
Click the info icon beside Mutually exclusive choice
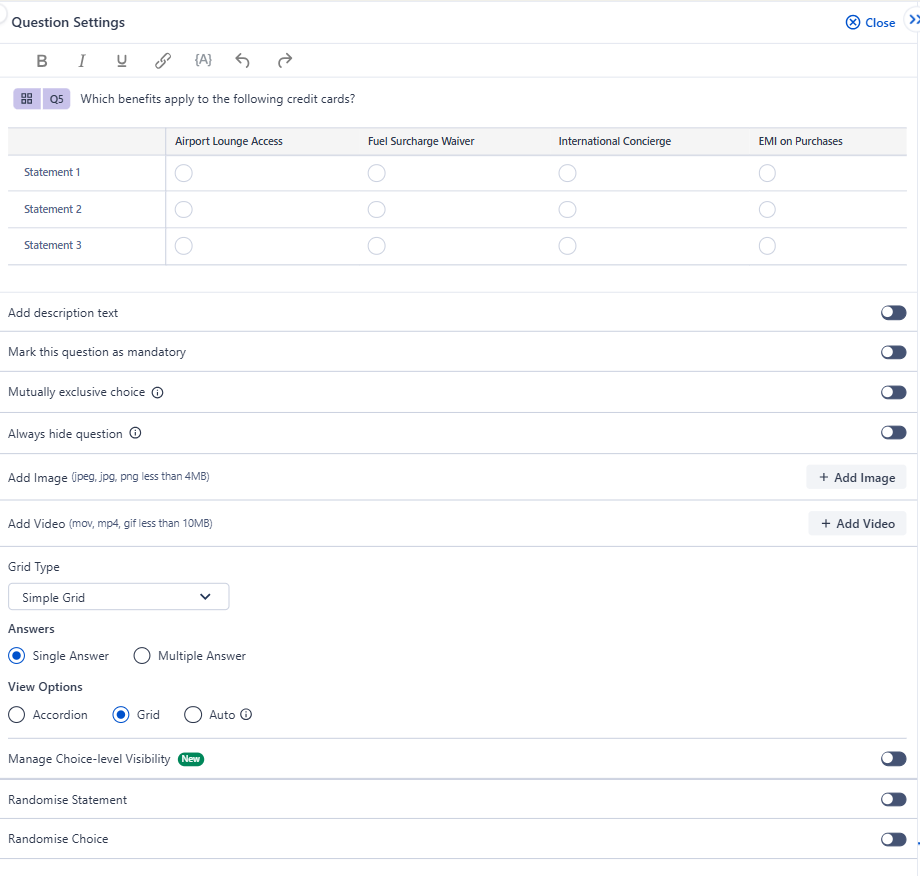point(157,393)
